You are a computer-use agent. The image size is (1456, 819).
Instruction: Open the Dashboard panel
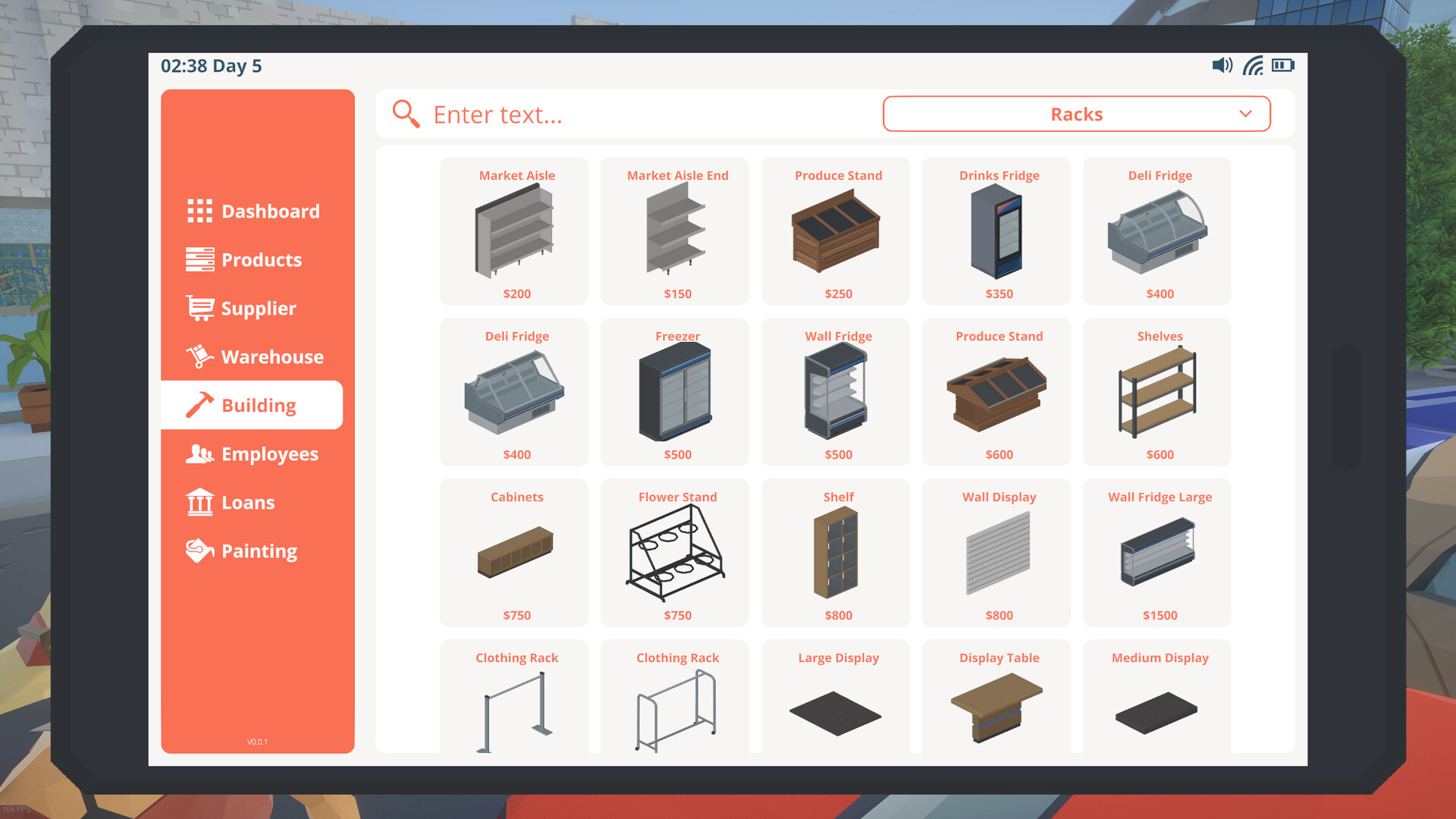pos(199,212)
